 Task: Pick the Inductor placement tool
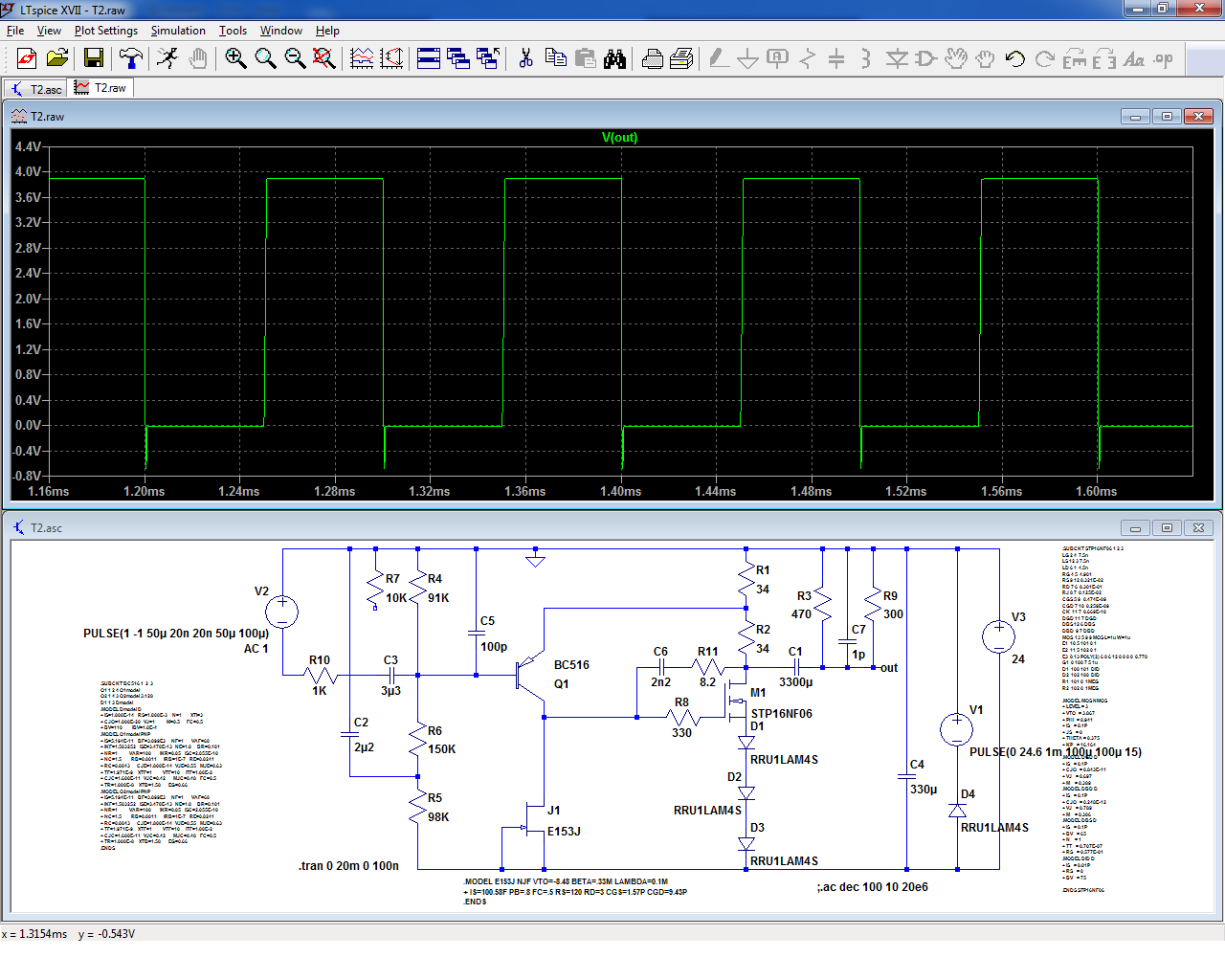point(866,59)
